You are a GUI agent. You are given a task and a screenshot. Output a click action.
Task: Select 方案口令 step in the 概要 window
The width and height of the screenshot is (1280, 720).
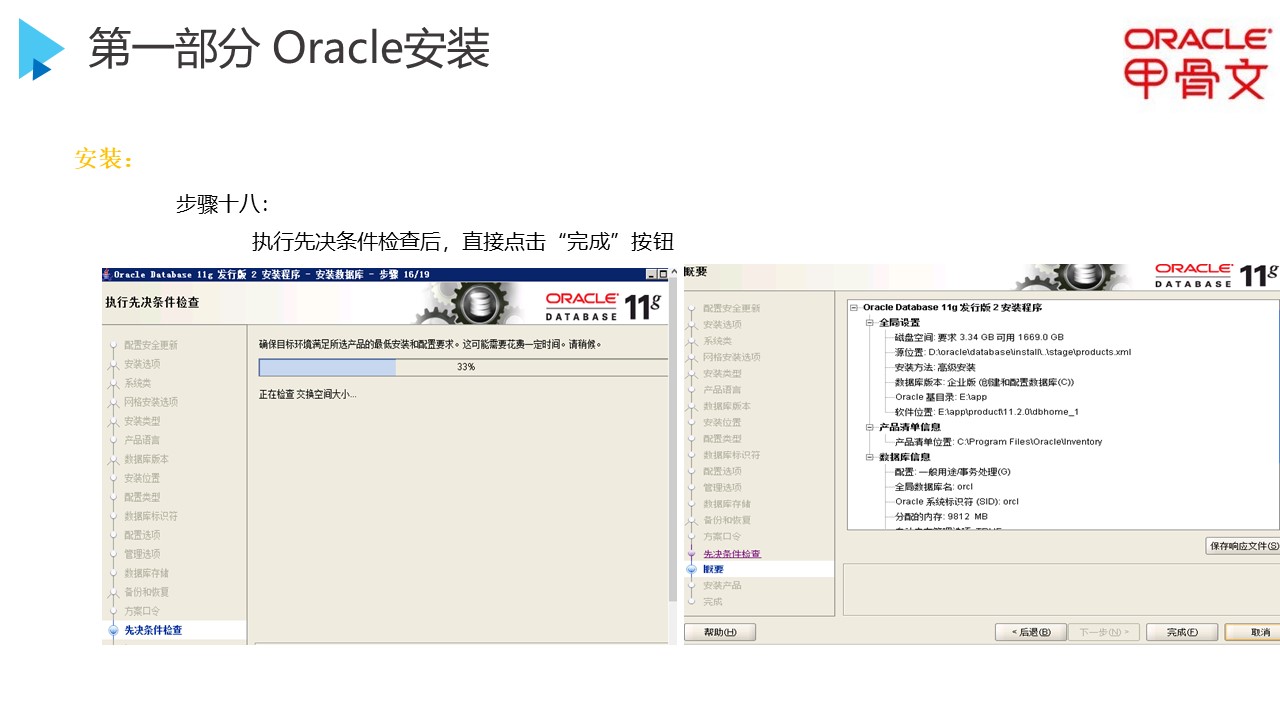click(722, 536)
